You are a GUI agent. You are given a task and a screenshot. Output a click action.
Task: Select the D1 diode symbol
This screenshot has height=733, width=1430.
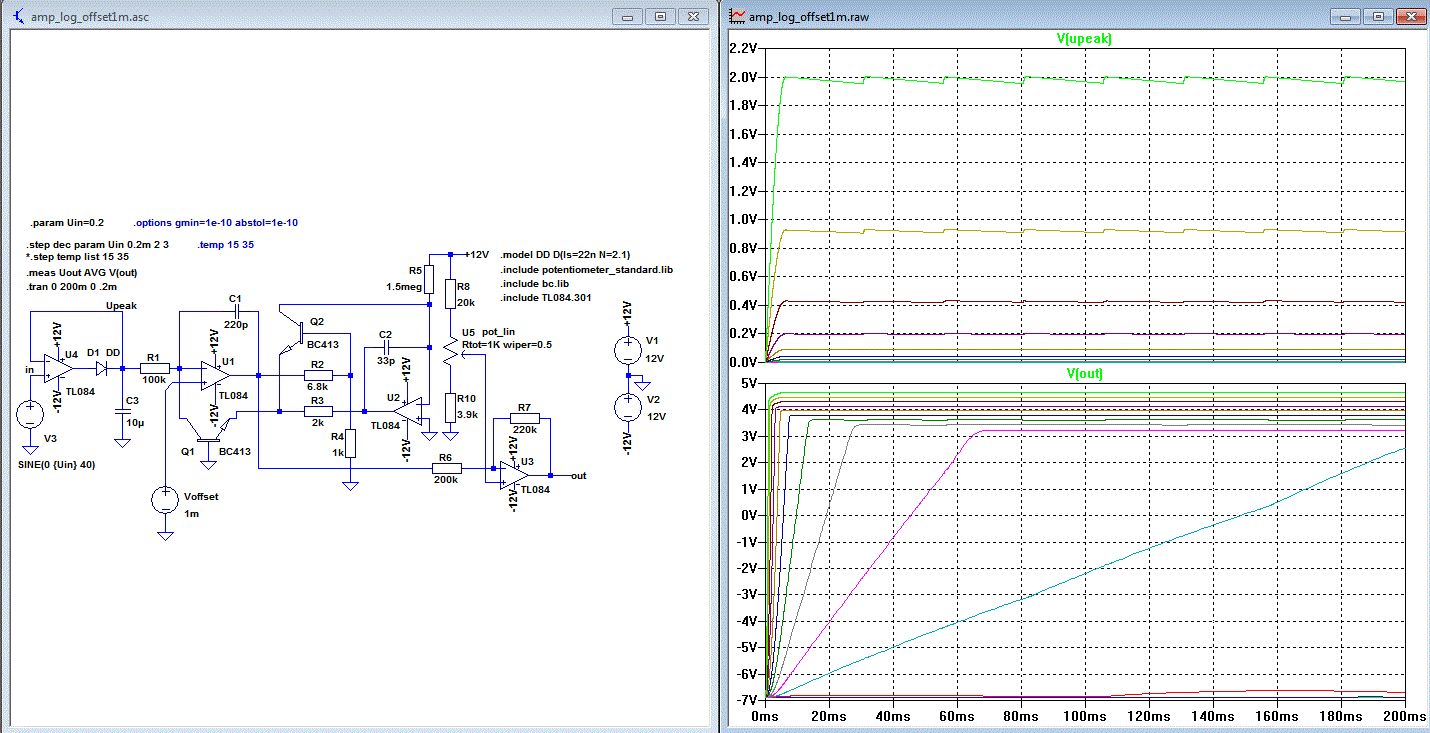click(x=100, y=368)
